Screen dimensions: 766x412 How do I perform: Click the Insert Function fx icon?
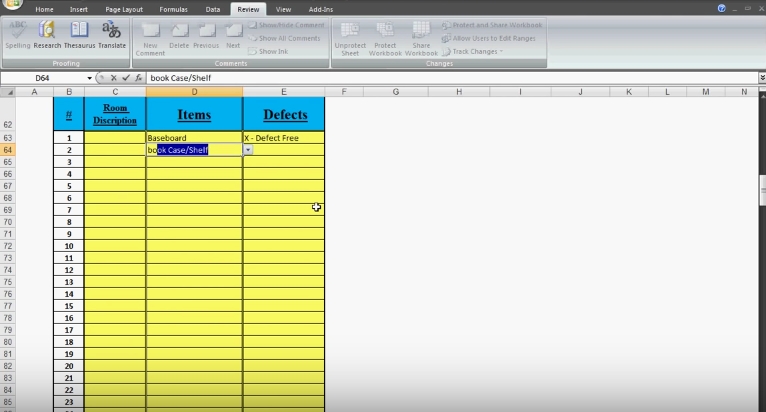click(138, 78)
